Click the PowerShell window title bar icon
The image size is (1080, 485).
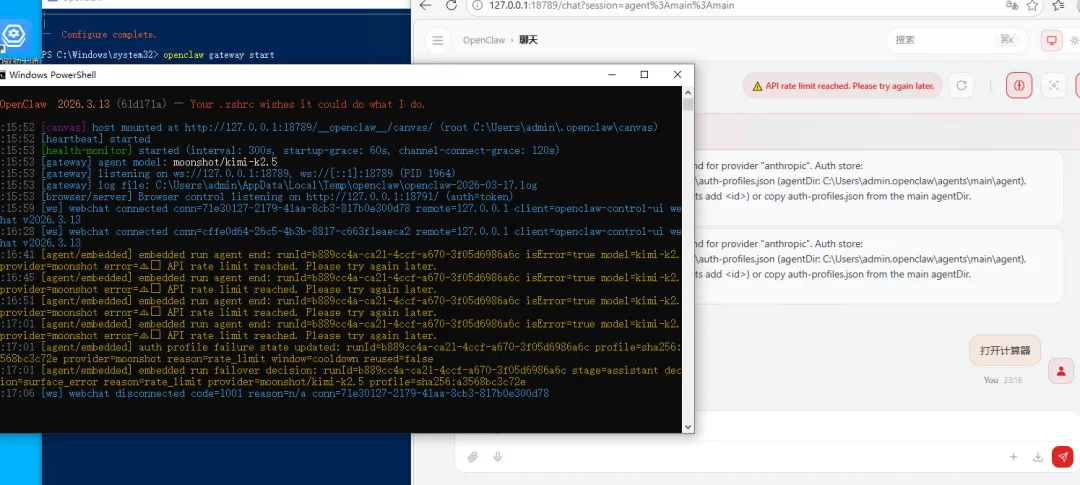[x=3, y=74]
